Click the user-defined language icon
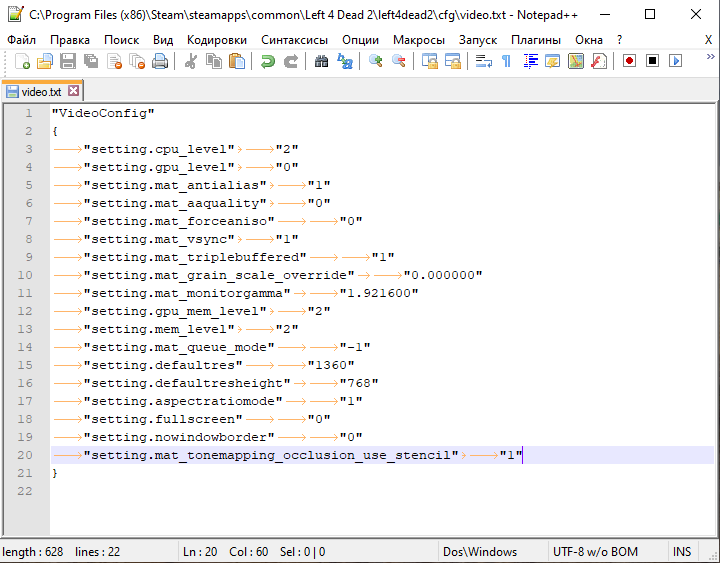The height and width of the screenshot is (563, 720). pos(552,61)
